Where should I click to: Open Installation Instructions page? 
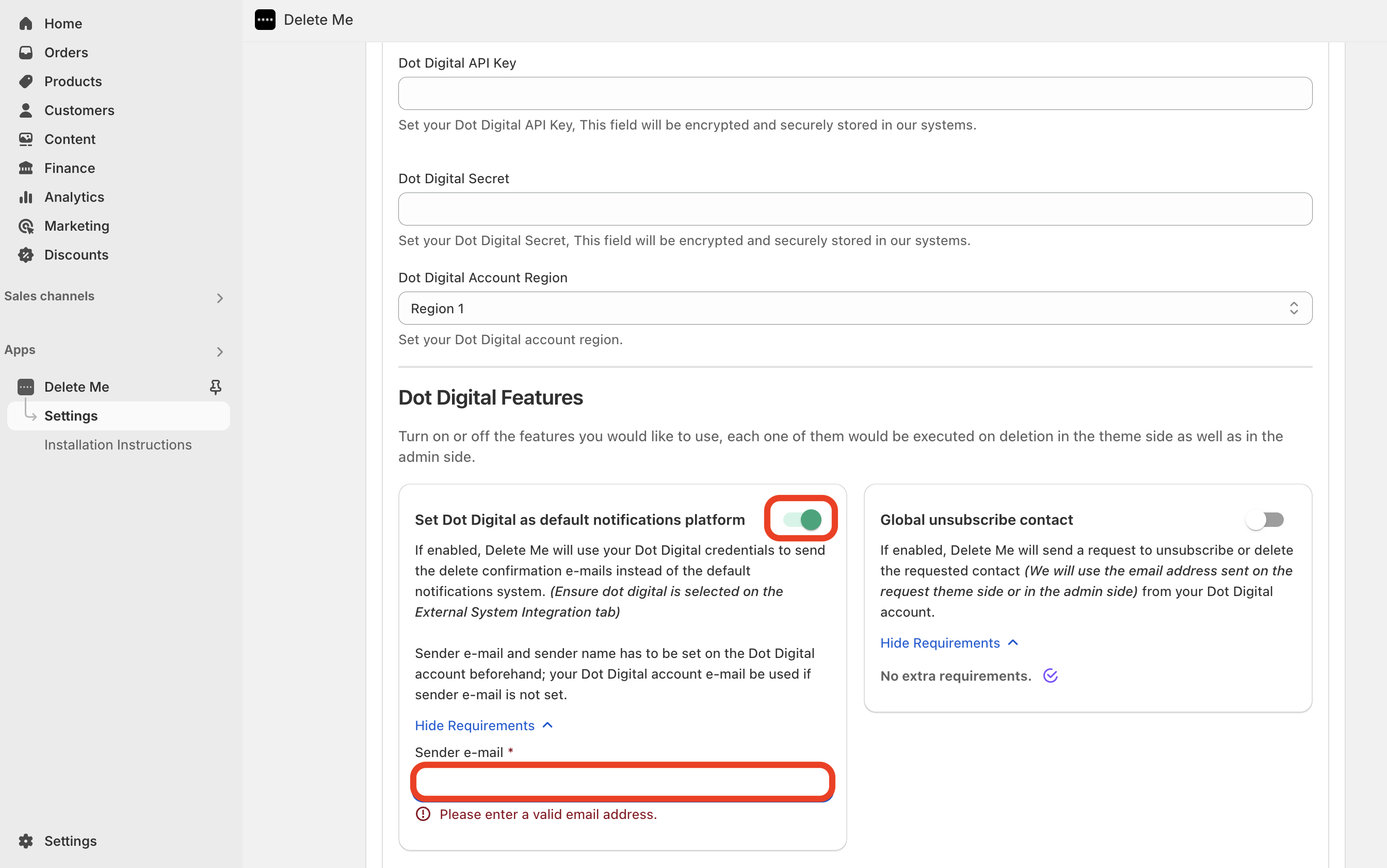118,445
